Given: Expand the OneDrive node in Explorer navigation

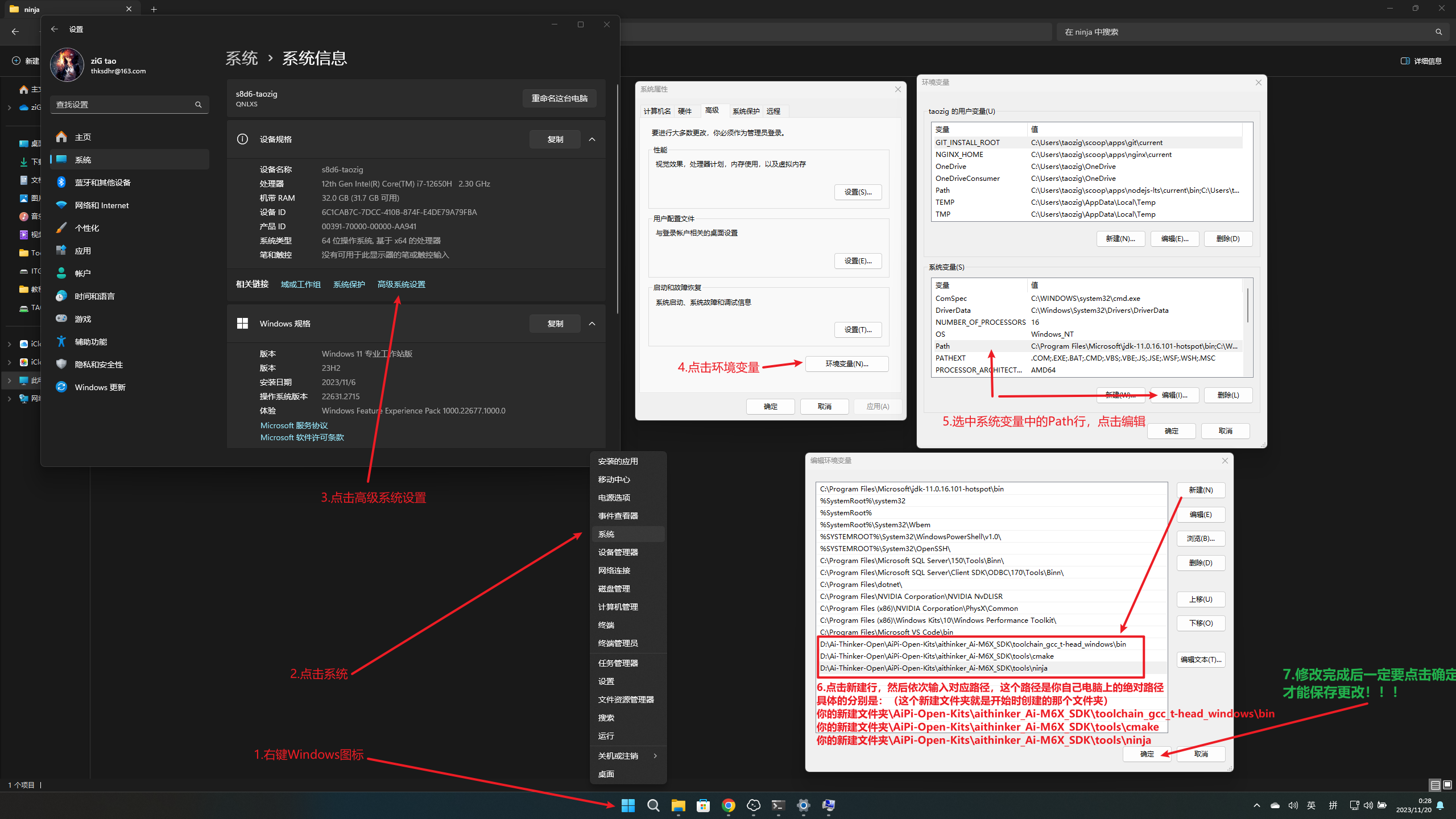Looking at the screenshot, I should tap(9, 107).
